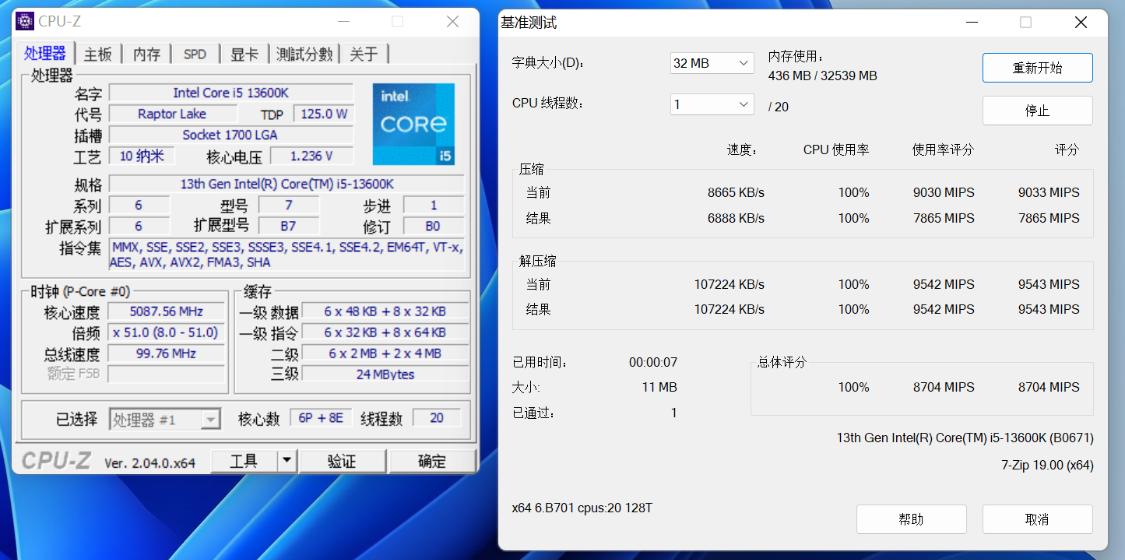Click the revision B0 value
1125x560 pixels.
(433, 227)
